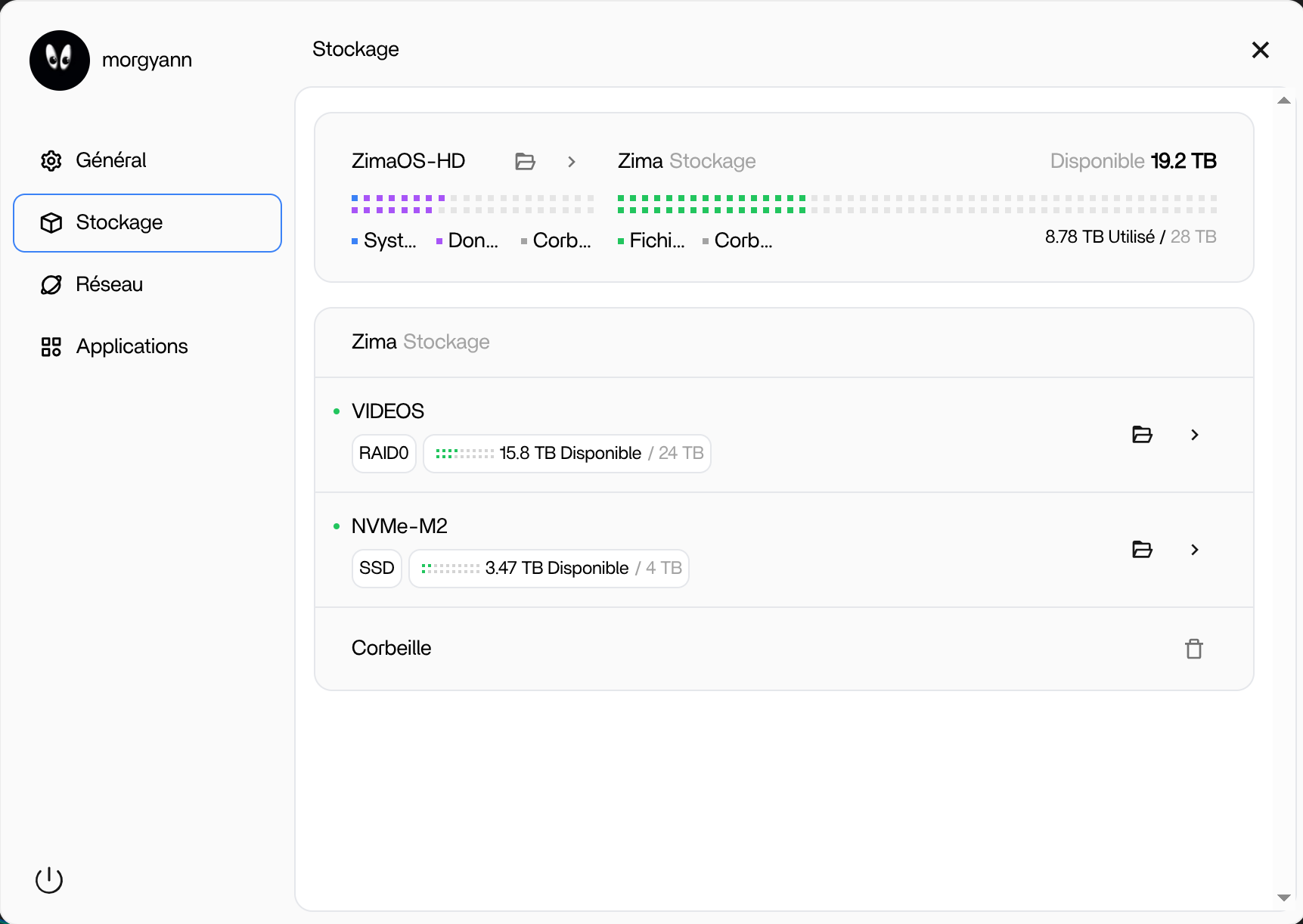Expand ZimaOS-HD details chevron
Viewport: 1303px width, 924px height.
(x=572, y=161)
